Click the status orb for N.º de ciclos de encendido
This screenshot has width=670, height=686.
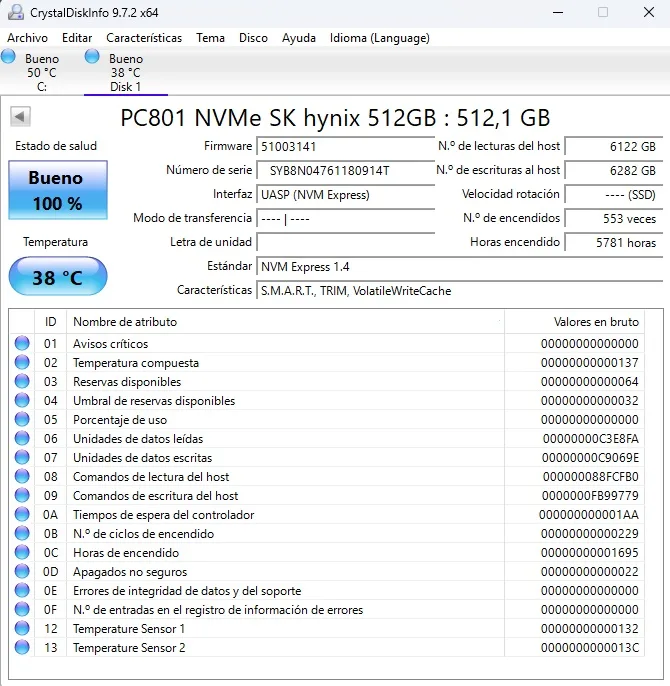click(x=22, y=533)
